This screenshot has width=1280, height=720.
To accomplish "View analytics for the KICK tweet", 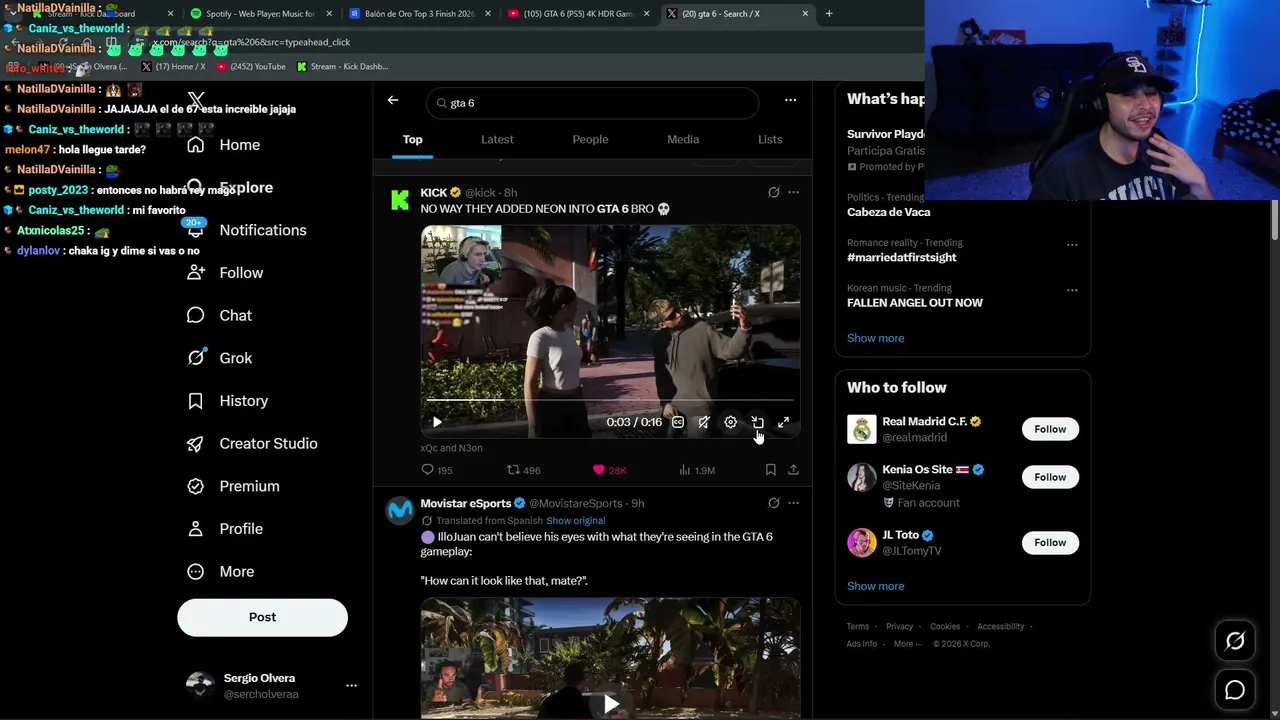I will pos(696,470).
